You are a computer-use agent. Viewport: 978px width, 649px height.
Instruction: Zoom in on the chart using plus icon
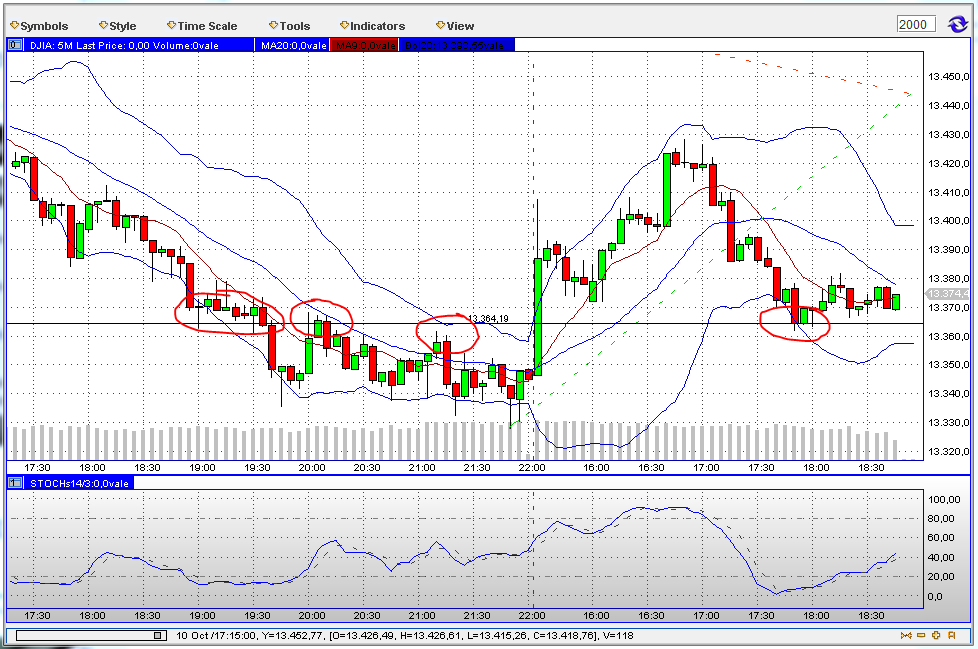tap(936, 635)
